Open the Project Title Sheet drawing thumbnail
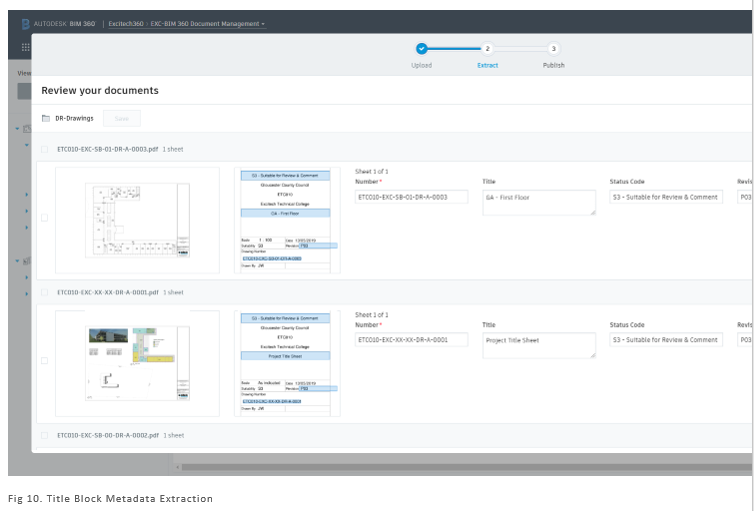 (138, 363)
